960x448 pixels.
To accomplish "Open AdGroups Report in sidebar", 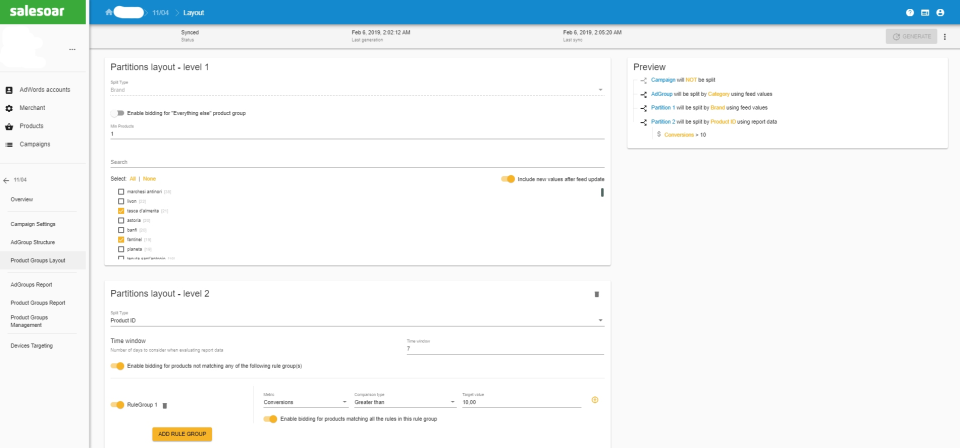I will click(31, 285).
